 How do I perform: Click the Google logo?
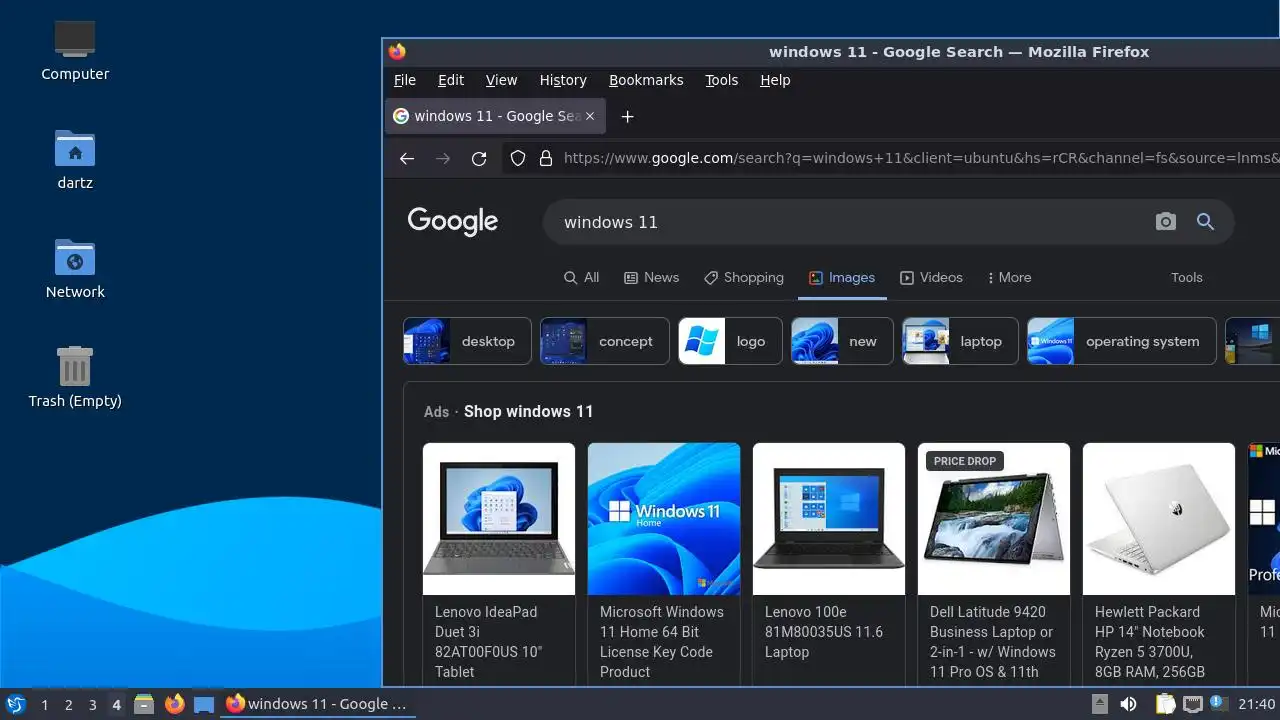(453, 221)
